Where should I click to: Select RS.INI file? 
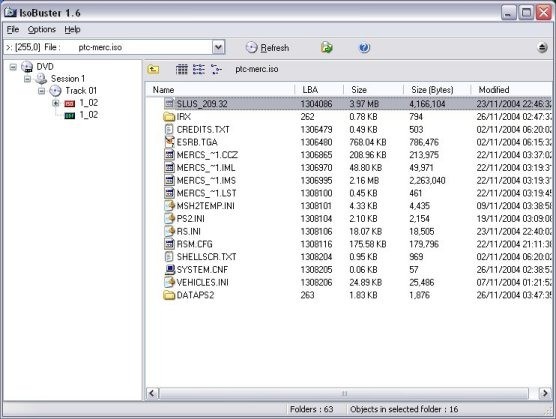coord(189,231)
